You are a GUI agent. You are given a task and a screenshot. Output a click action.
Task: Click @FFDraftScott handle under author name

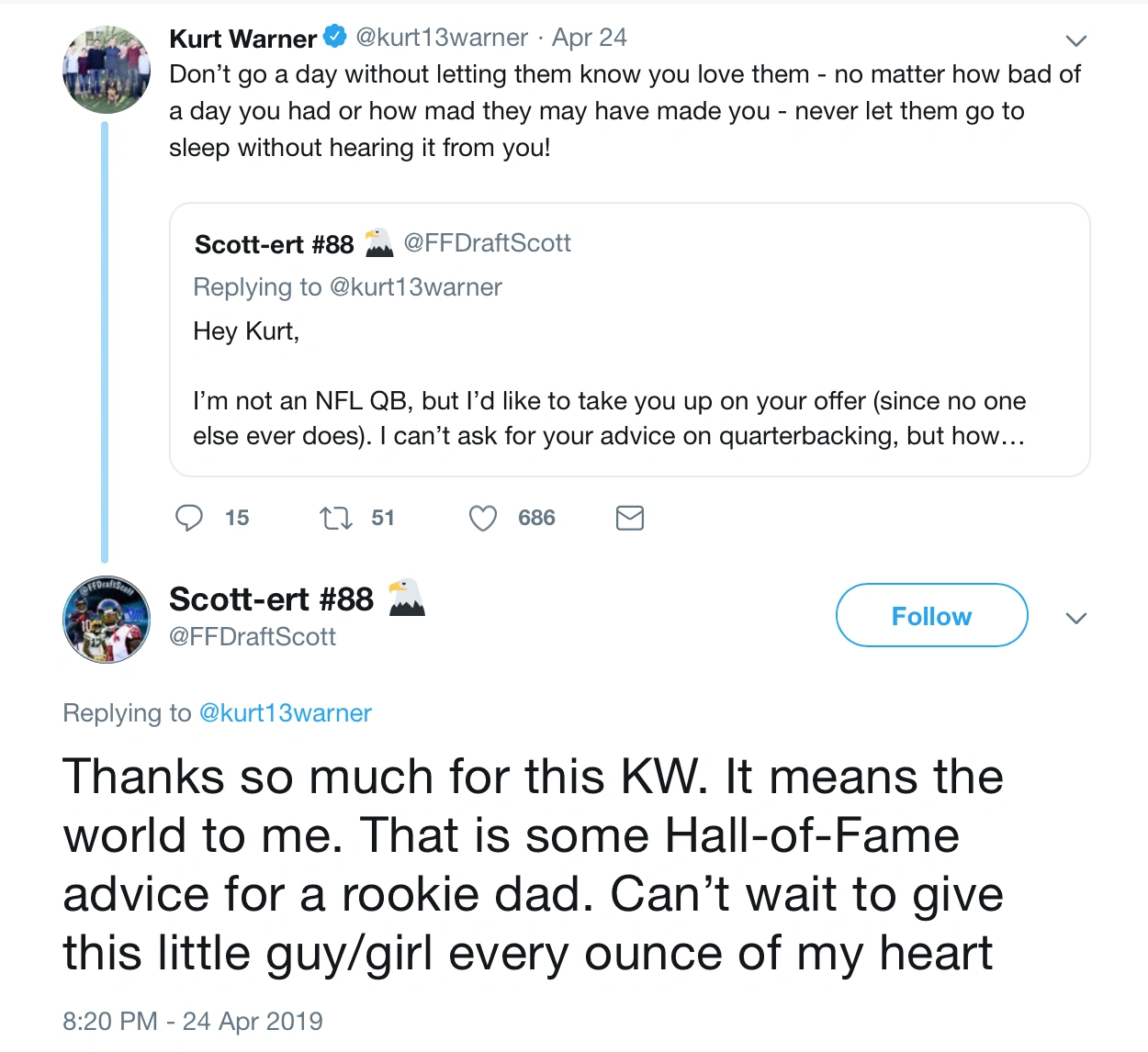[x=253, y=637]
